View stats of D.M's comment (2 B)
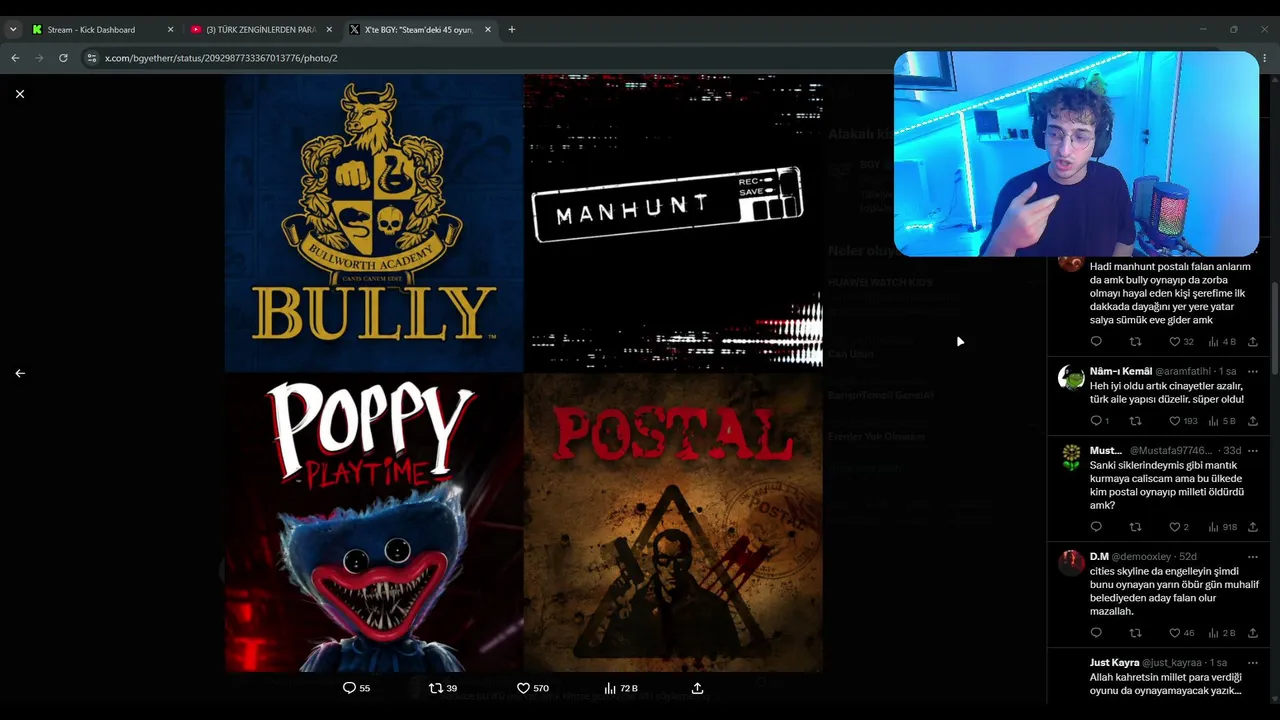1280x720 pixels. 1222,633
